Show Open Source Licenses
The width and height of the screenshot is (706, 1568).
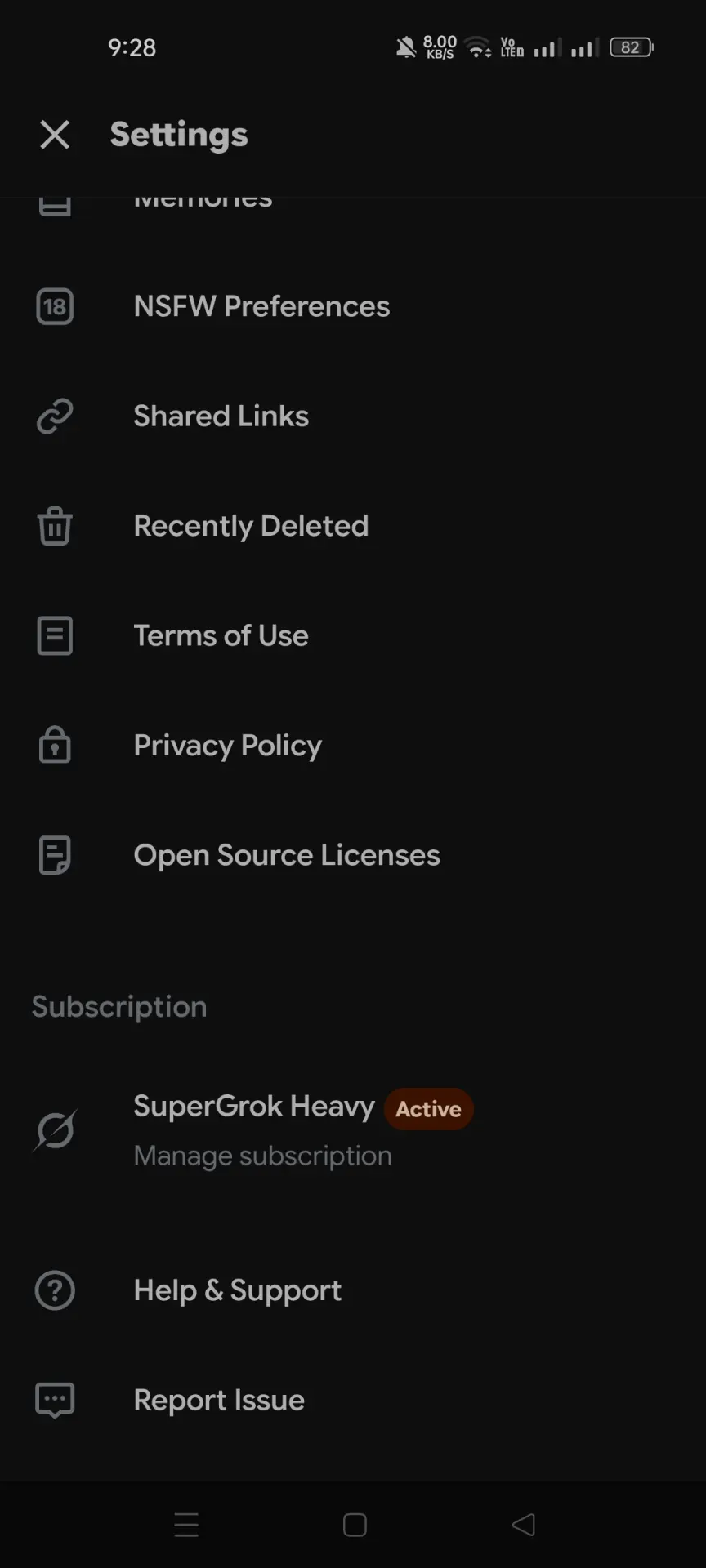353,855
